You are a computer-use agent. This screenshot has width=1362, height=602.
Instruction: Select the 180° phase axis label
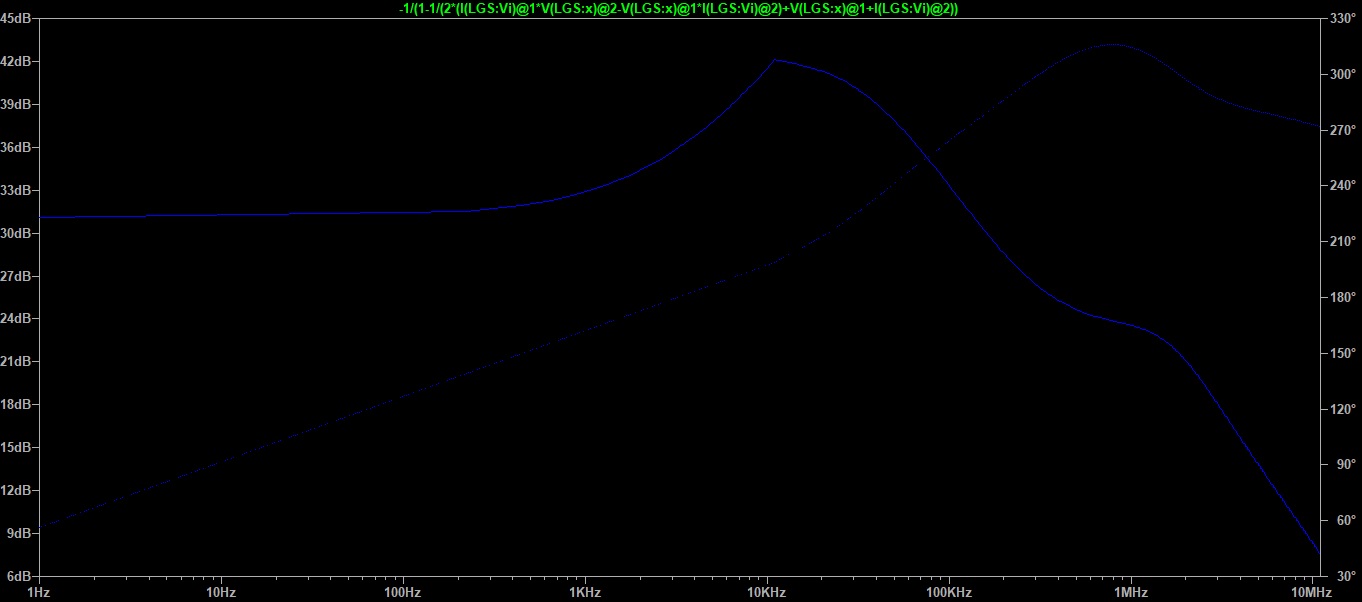pyautogui.click(x=1341, y=297)
